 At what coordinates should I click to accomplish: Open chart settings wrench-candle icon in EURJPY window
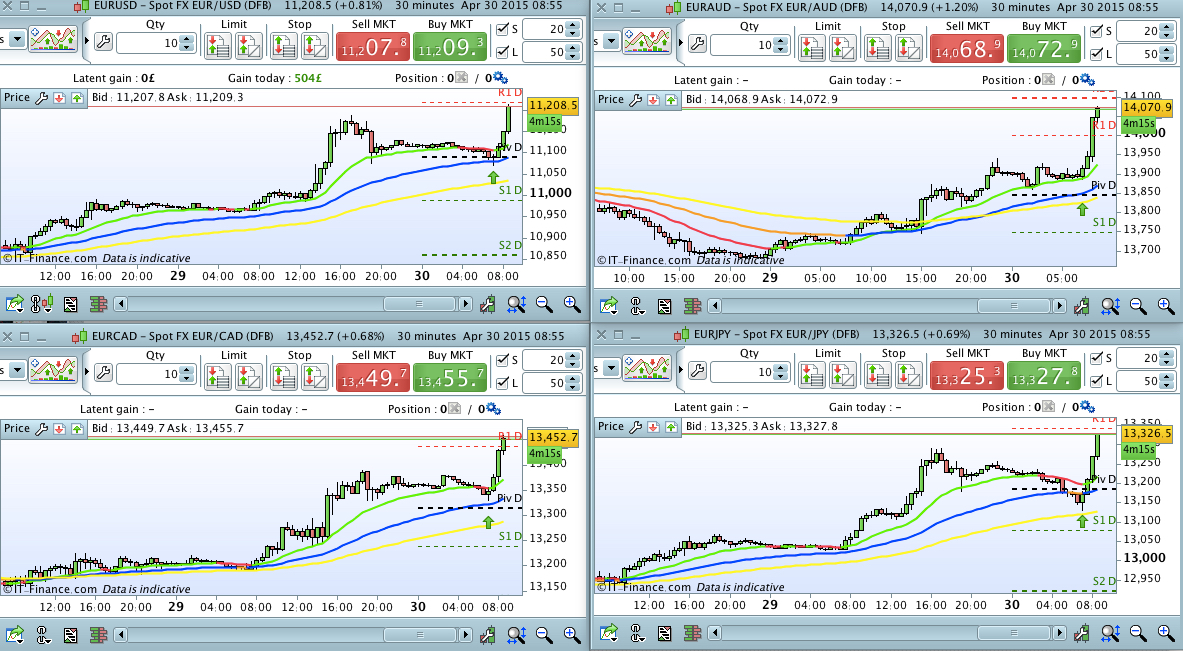point(1081,633)
